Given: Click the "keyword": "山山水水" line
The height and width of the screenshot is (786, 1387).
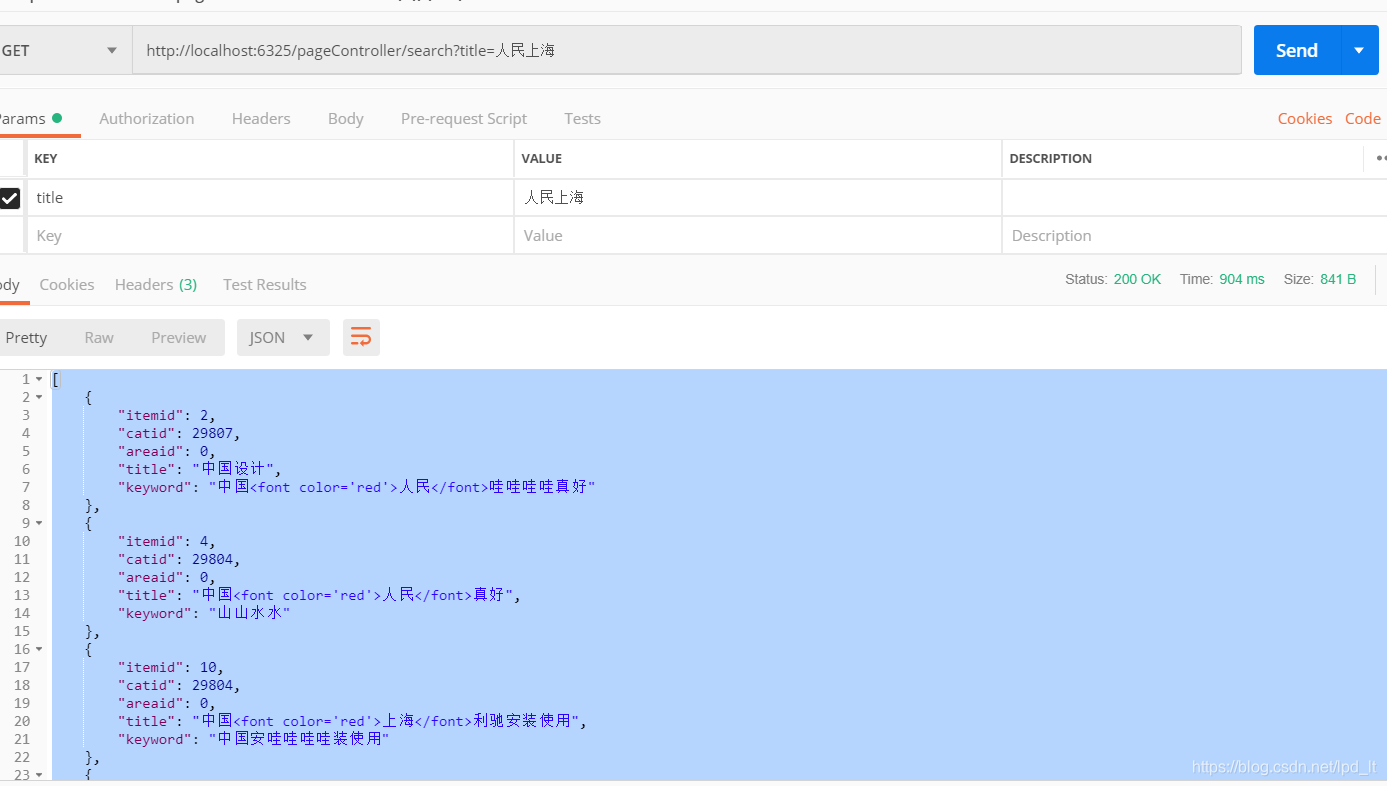Looking at the screenshot, I should tap(204, 613).
